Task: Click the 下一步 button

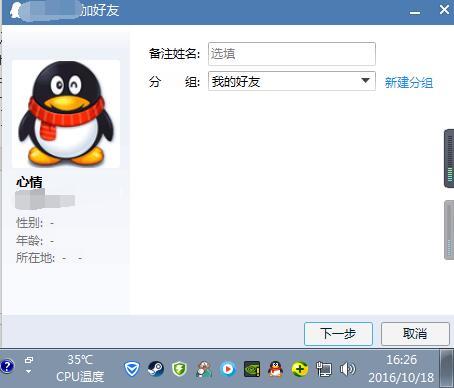Action: pyautogui.click(x=338, y=334)
